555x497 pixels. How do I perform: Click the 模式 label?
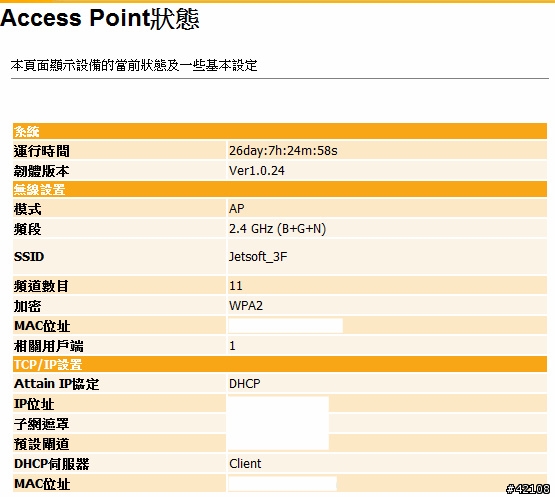[28, 209]
